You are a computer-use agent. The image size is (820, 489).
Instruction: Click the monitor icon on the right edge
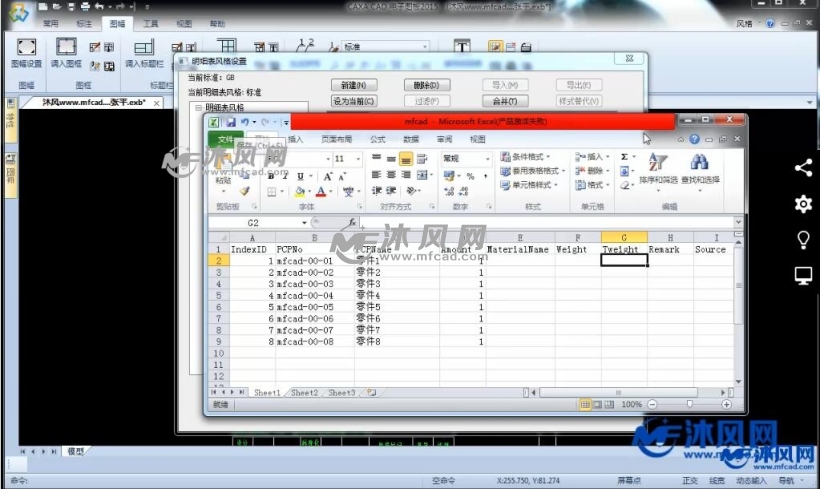click(803, 276)
